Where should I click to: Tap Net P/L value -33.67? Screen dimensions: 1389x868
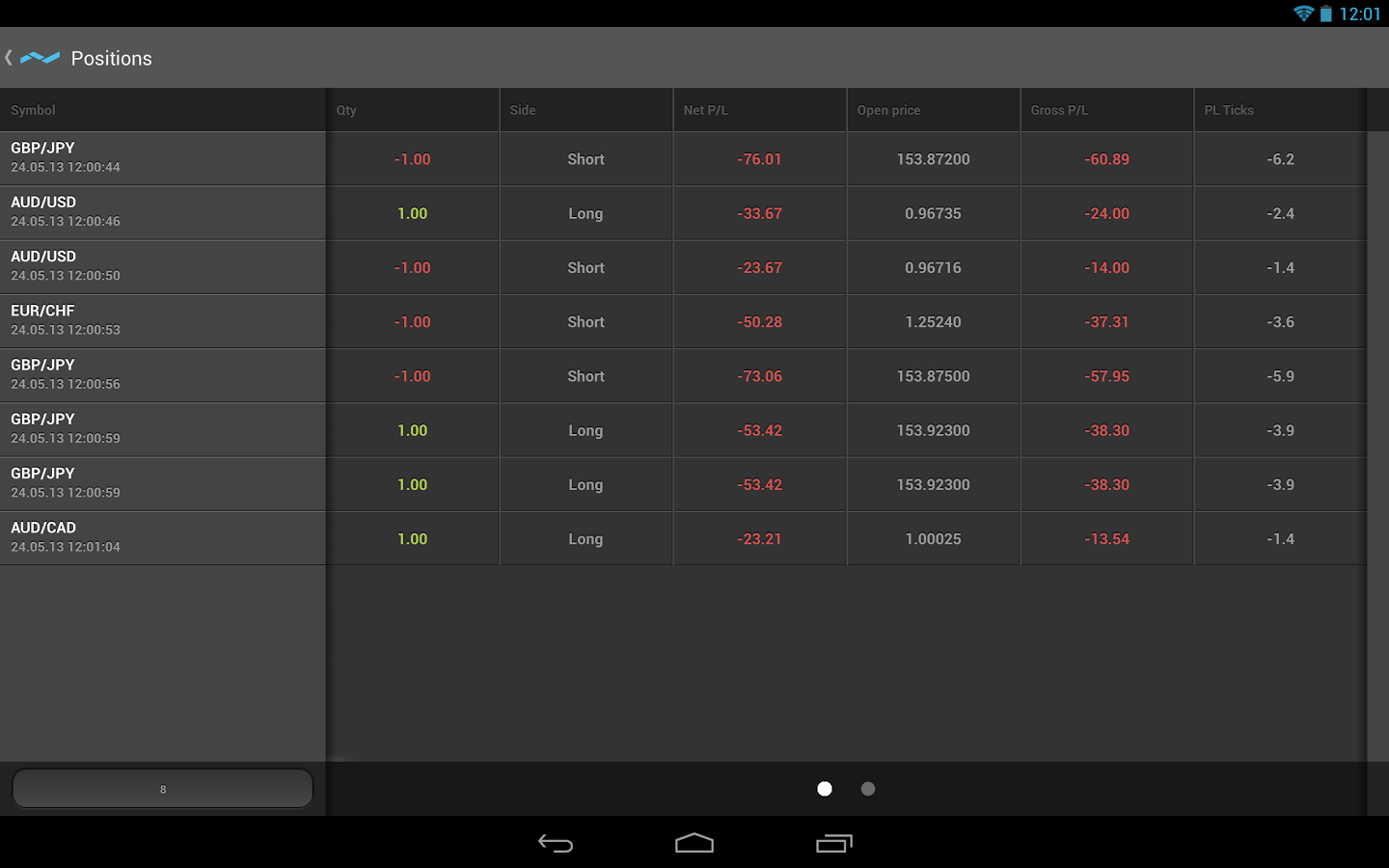[760, 213]
